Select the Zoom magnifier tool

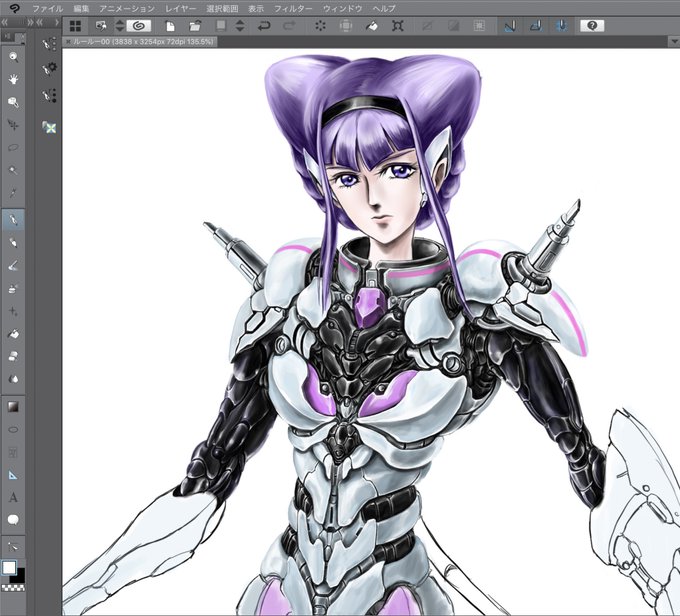coord(13,56)
